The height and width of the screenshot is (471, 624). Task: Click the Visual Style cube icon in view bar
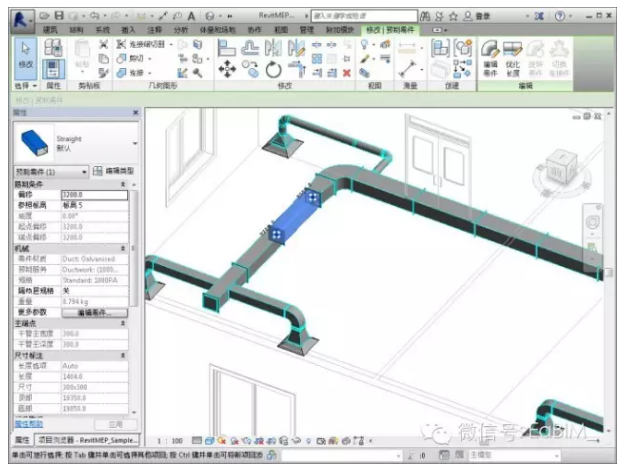(x=209, y=441)
